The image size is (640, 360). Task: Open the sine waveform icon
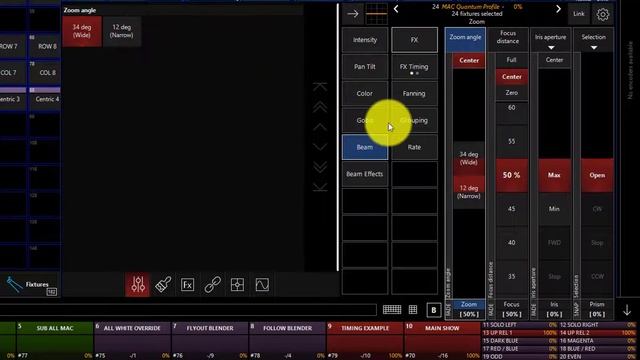(x=262, y=284)
